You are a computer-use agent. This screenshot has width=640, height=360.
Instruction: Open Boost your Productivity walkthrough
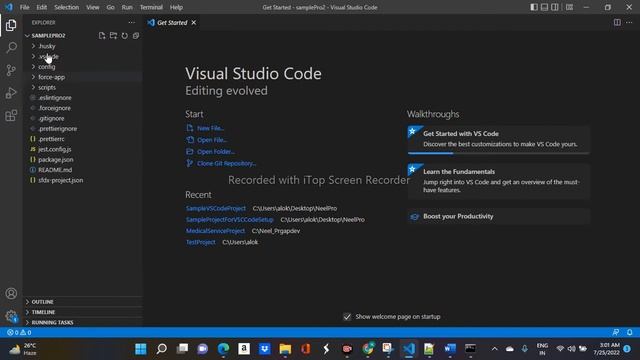pyautogui.click(x=498, y=216)
